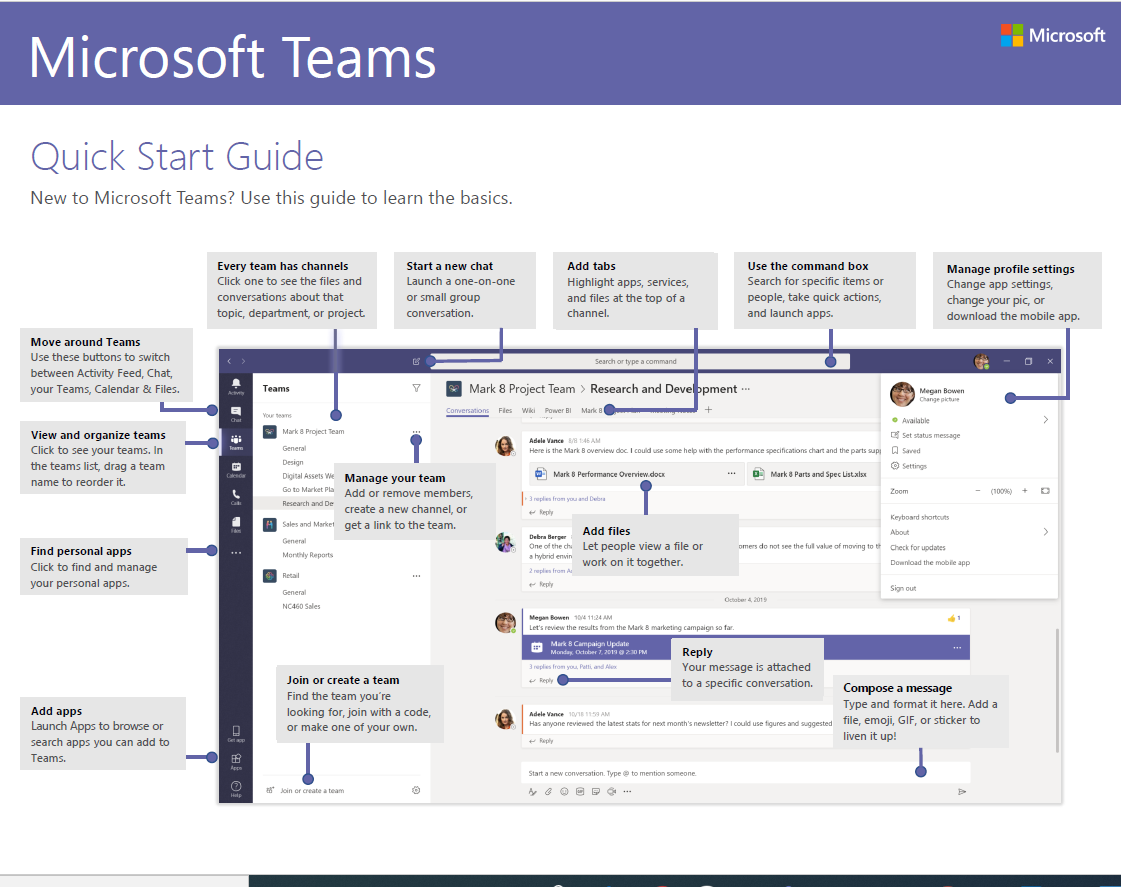
Task: Open the Power BI tab
Action: (558, 410)
